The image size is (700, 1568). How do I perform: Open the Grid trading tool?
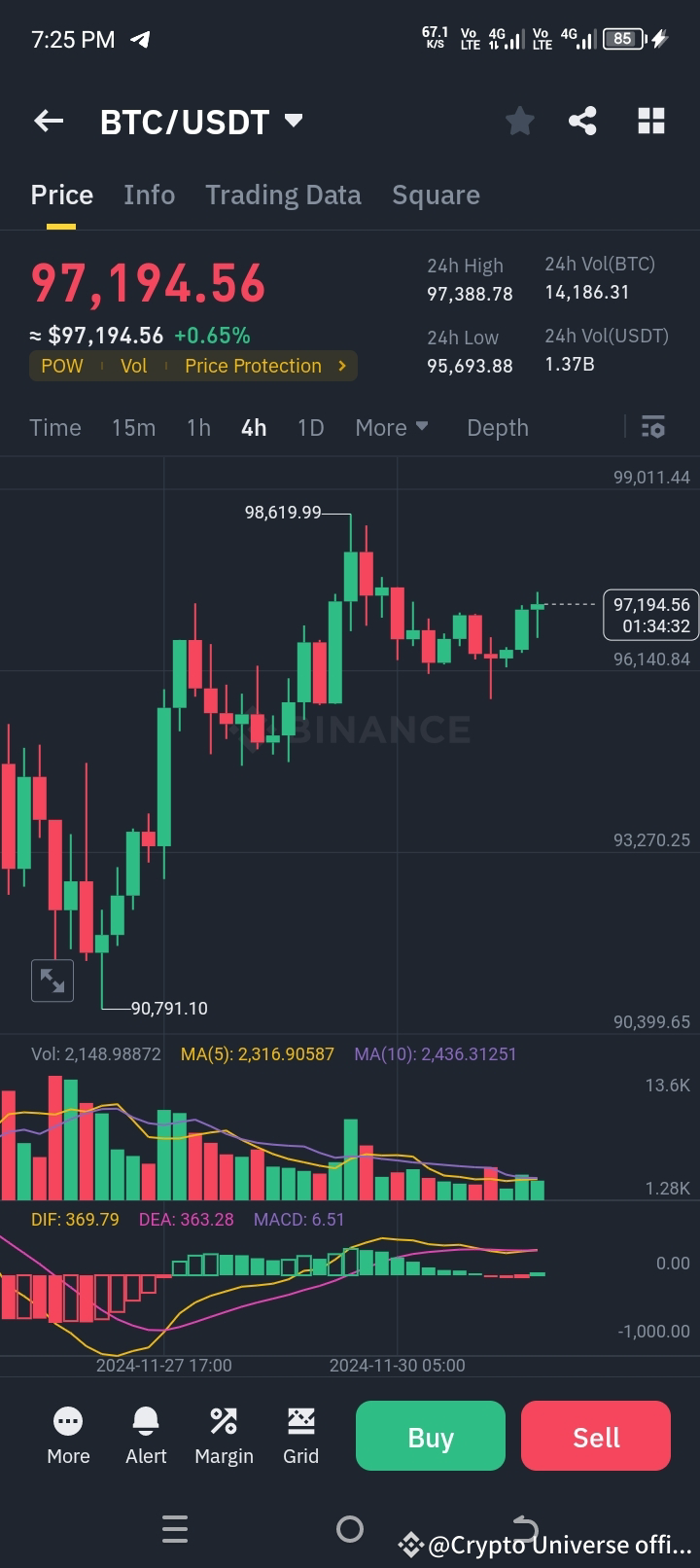coord(300,1435)
